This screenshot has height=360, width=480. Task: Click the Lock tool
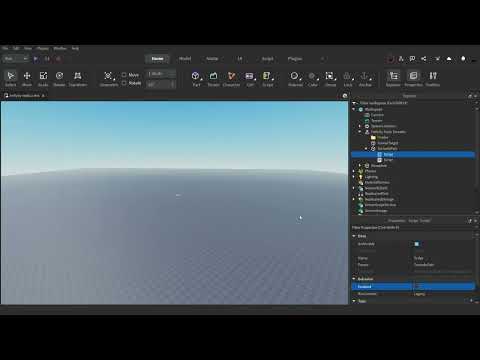pyautogui.click(x=348, y=79)
